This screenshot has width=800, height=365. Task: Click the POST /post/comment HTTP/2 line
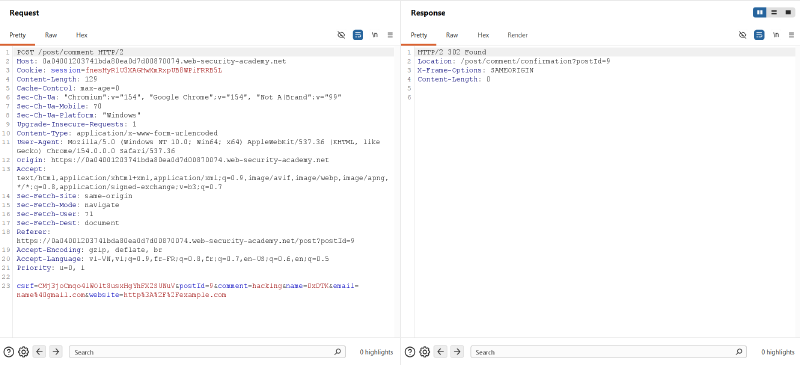click(70, 52)
